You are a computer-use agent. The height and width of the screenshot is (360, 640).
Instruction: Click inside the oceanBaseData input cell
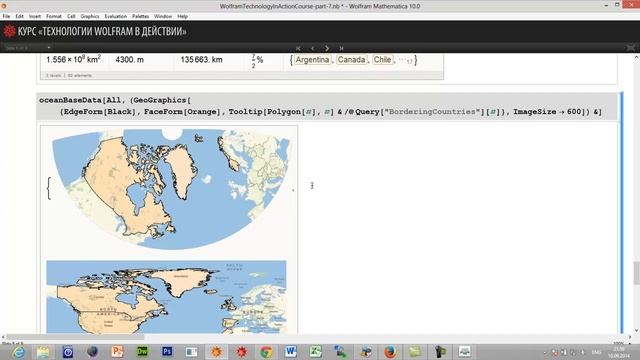[328, 106]
